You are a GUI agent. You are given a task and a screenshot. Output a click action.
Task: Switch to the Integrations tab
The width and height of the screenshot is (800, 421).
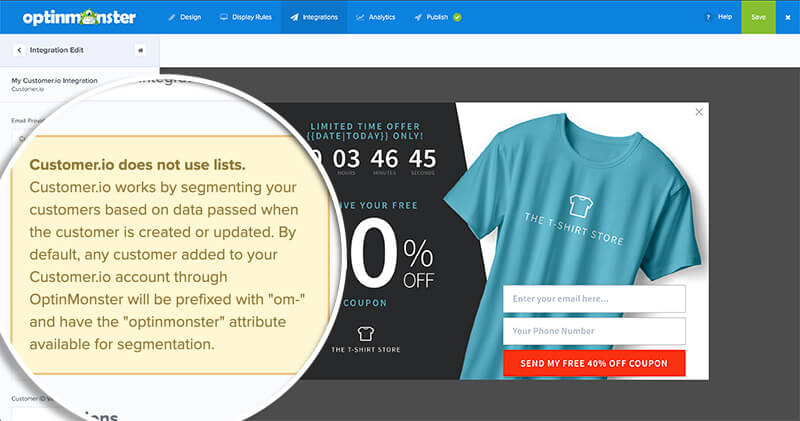[x=314, y=17]
